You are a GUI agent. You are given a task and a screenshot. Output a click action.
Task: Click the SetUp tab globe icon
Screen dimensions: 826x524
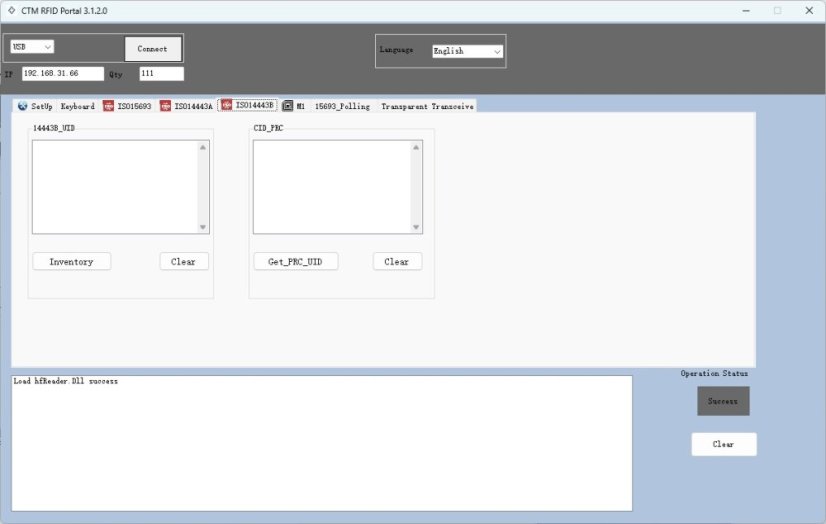click(x=22, y=106)
